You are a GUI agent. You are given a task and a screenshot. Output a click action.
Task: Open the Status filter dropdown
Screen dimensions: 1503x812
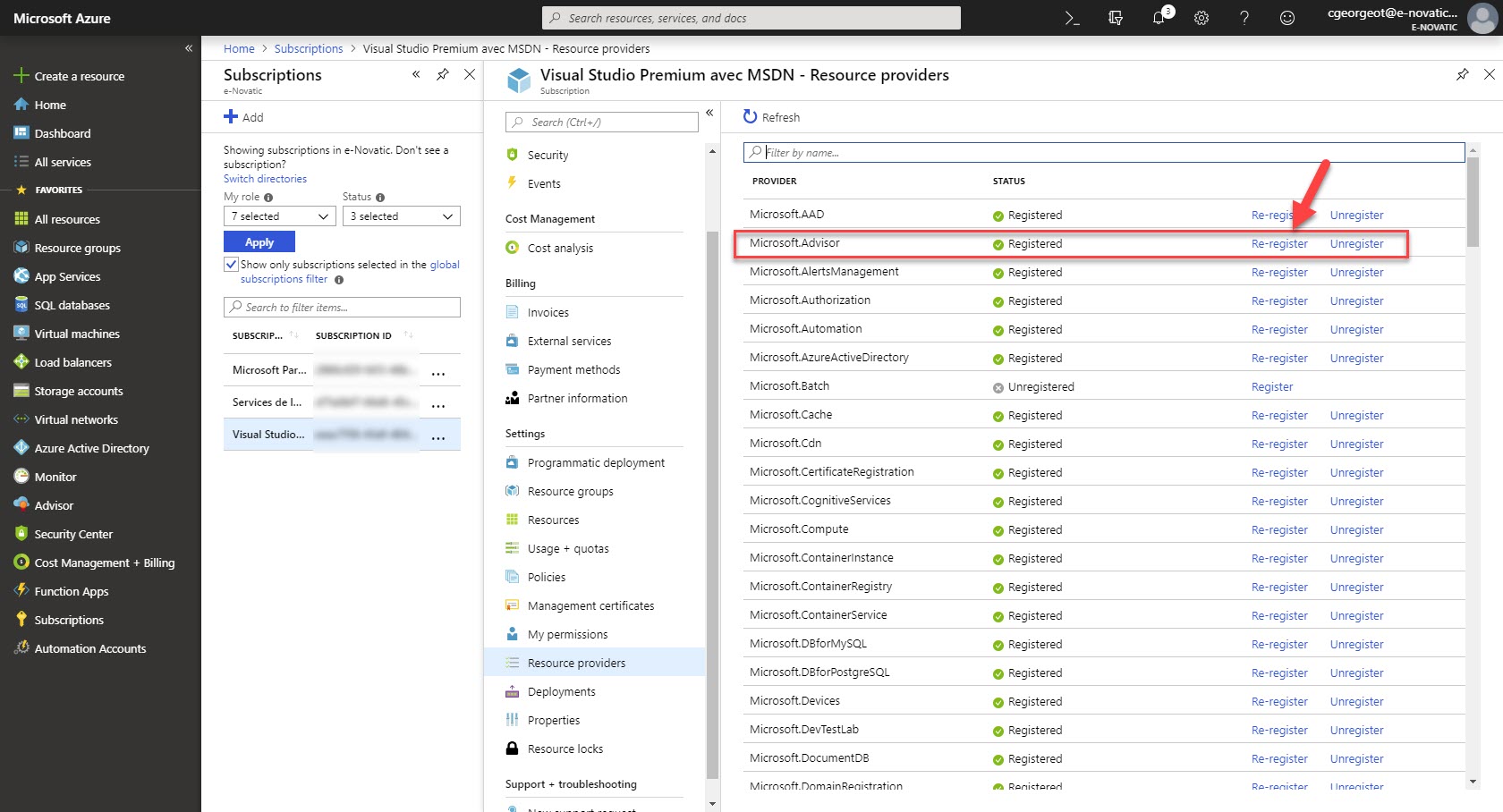coord(402,216)
